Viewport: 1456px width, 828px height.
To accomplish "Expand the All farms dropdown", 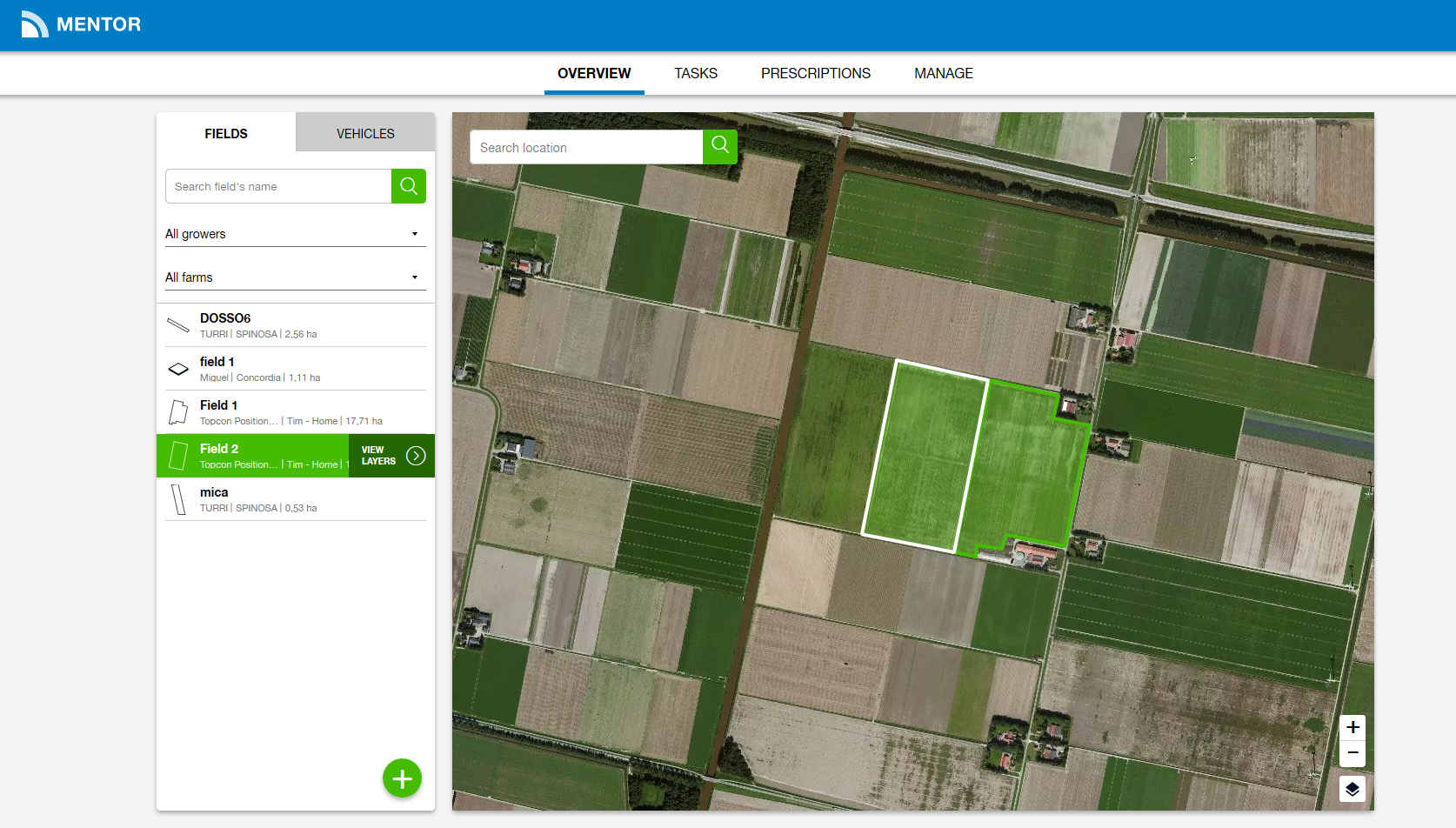I will tap(295, 277).
